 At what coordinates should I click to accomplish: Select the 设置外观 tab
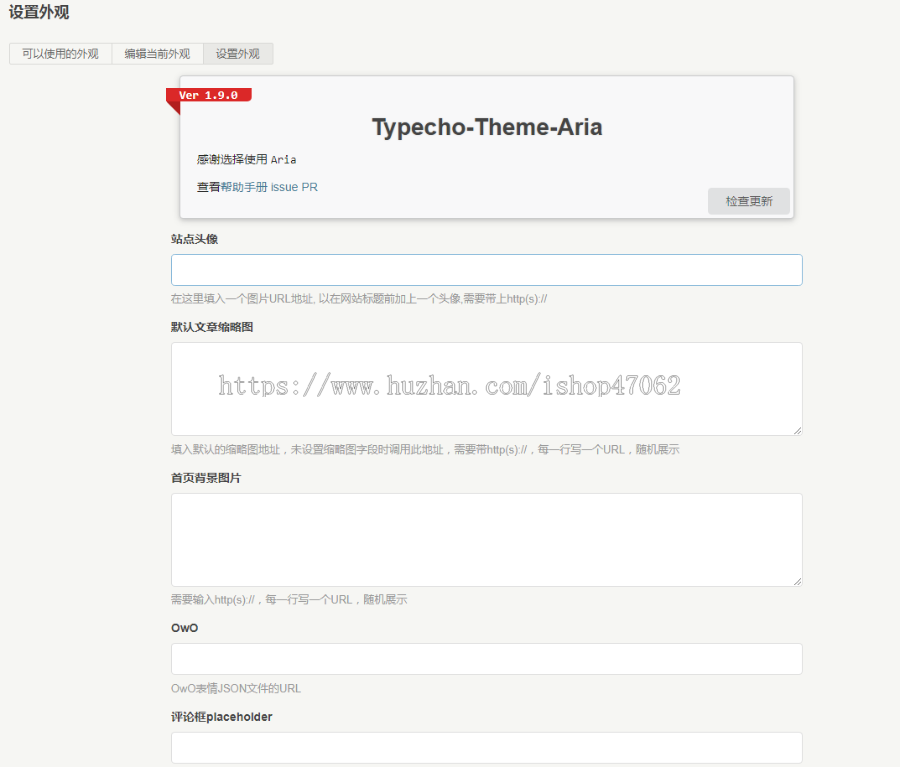[x=238, y=54]
